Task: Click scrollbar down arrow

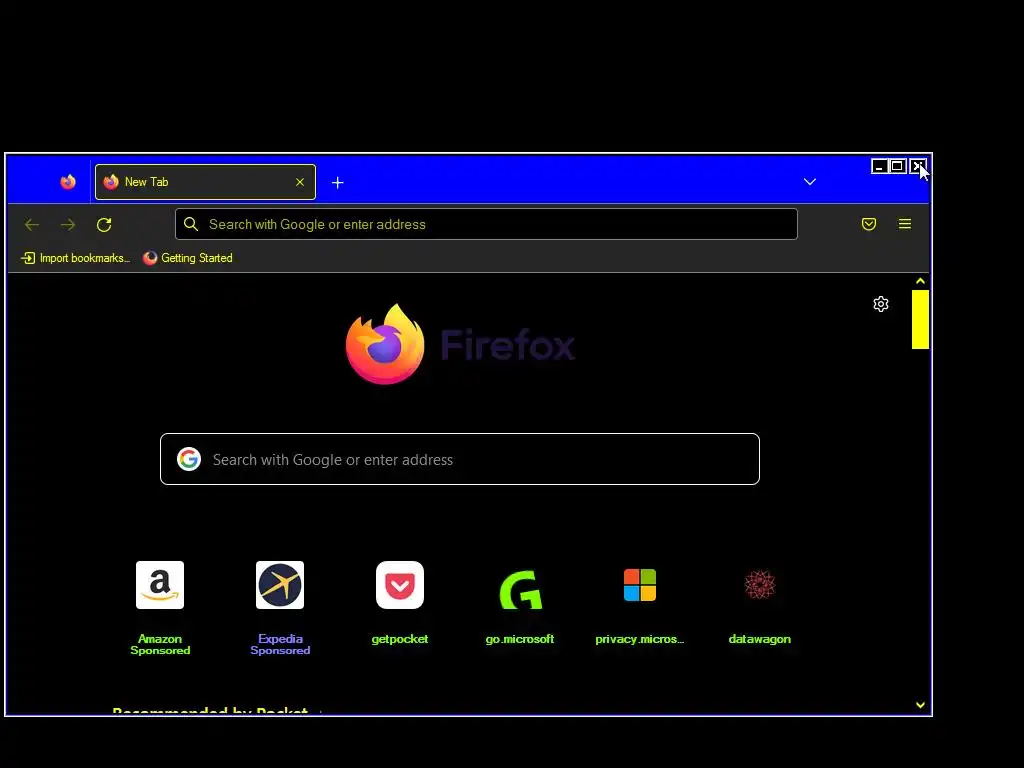Action: click(x=920, y=705)
